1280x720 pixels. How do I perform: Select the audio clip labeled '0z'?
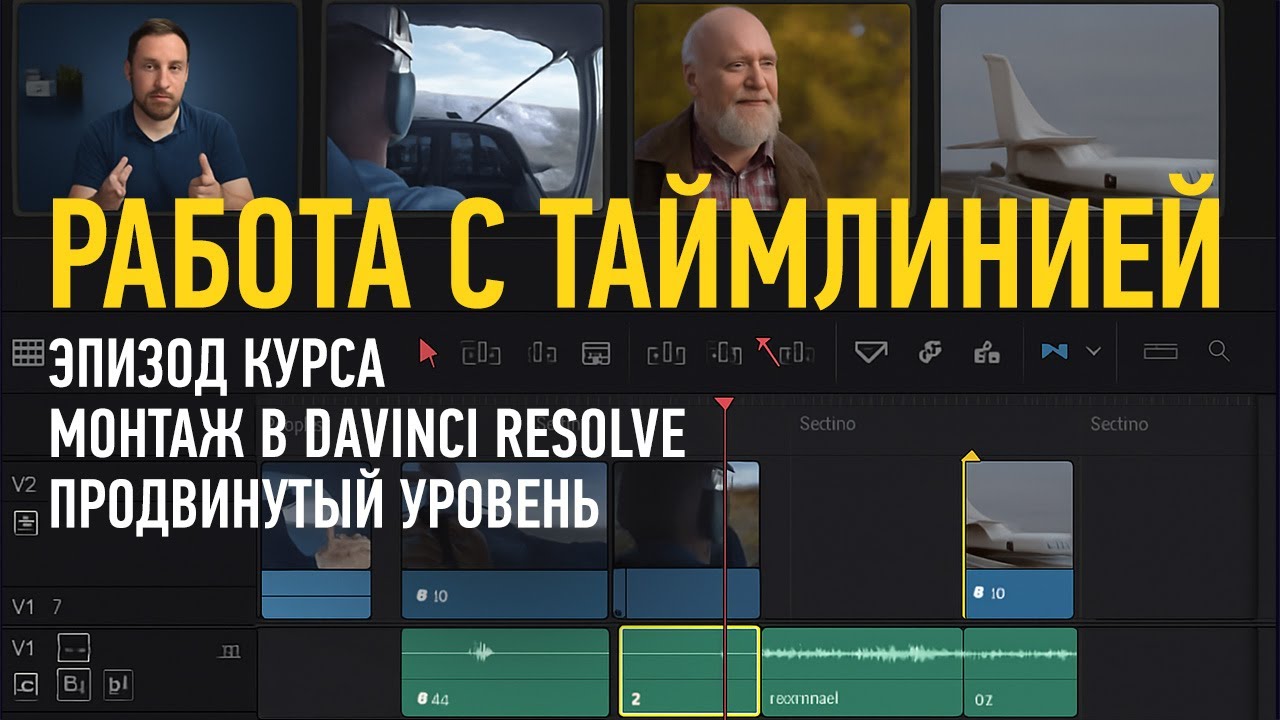pos(1020,671)
